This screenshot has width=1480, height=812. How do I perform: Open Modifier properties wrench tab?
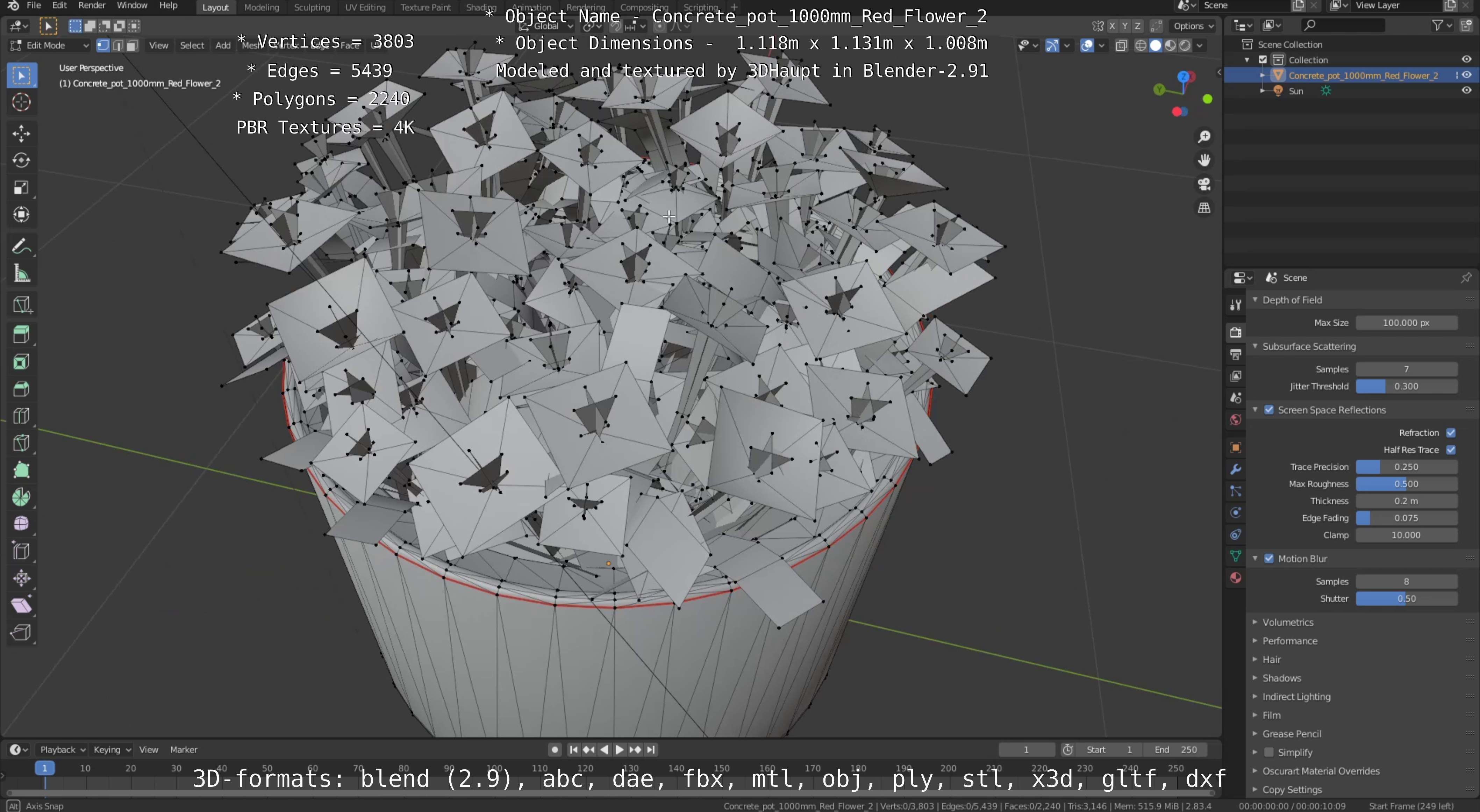(x=1236, y=469)
